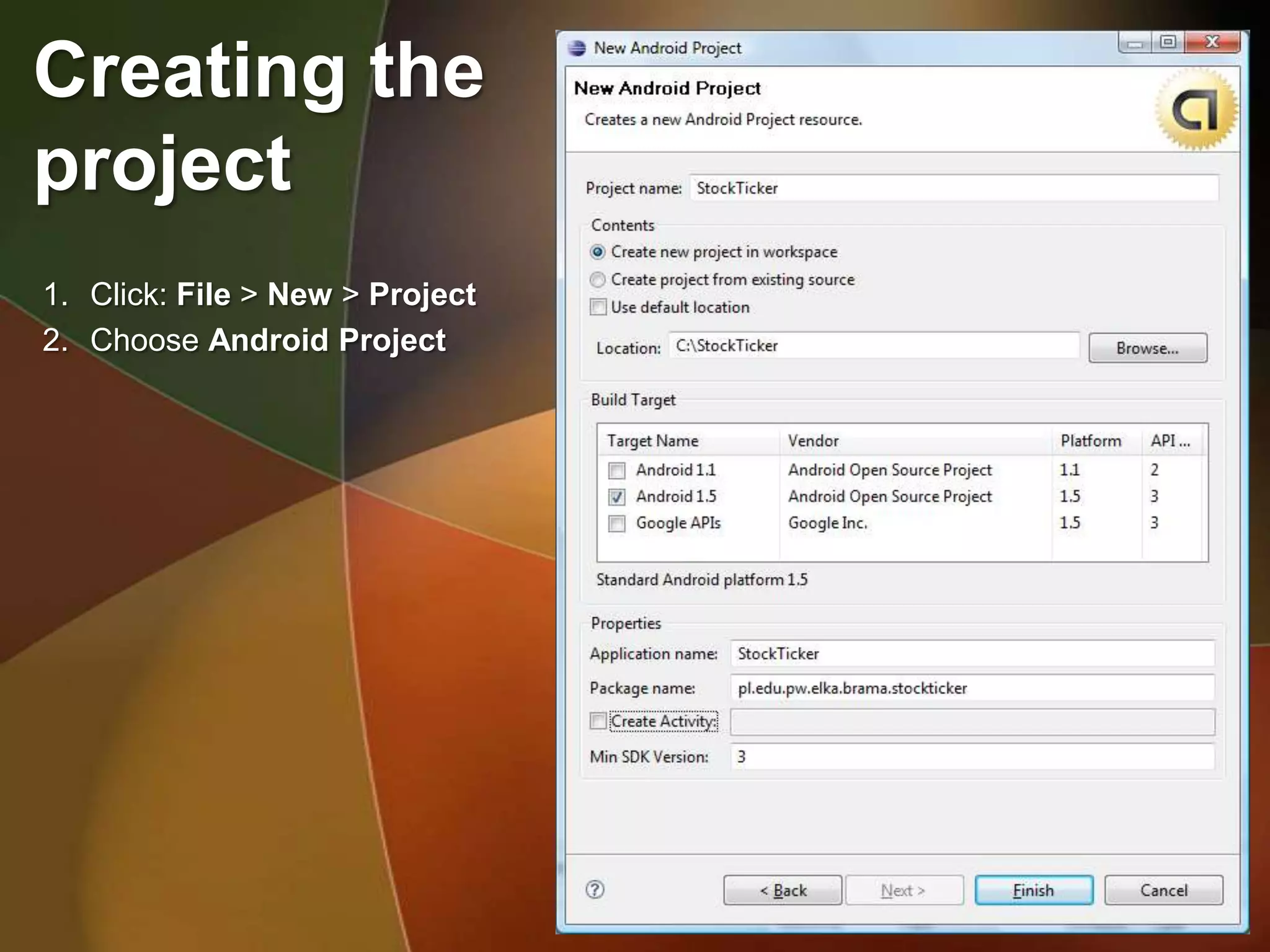1270x952 pixels.
Task: Enable the Create Activity checkbox
Action: (598, 721)
